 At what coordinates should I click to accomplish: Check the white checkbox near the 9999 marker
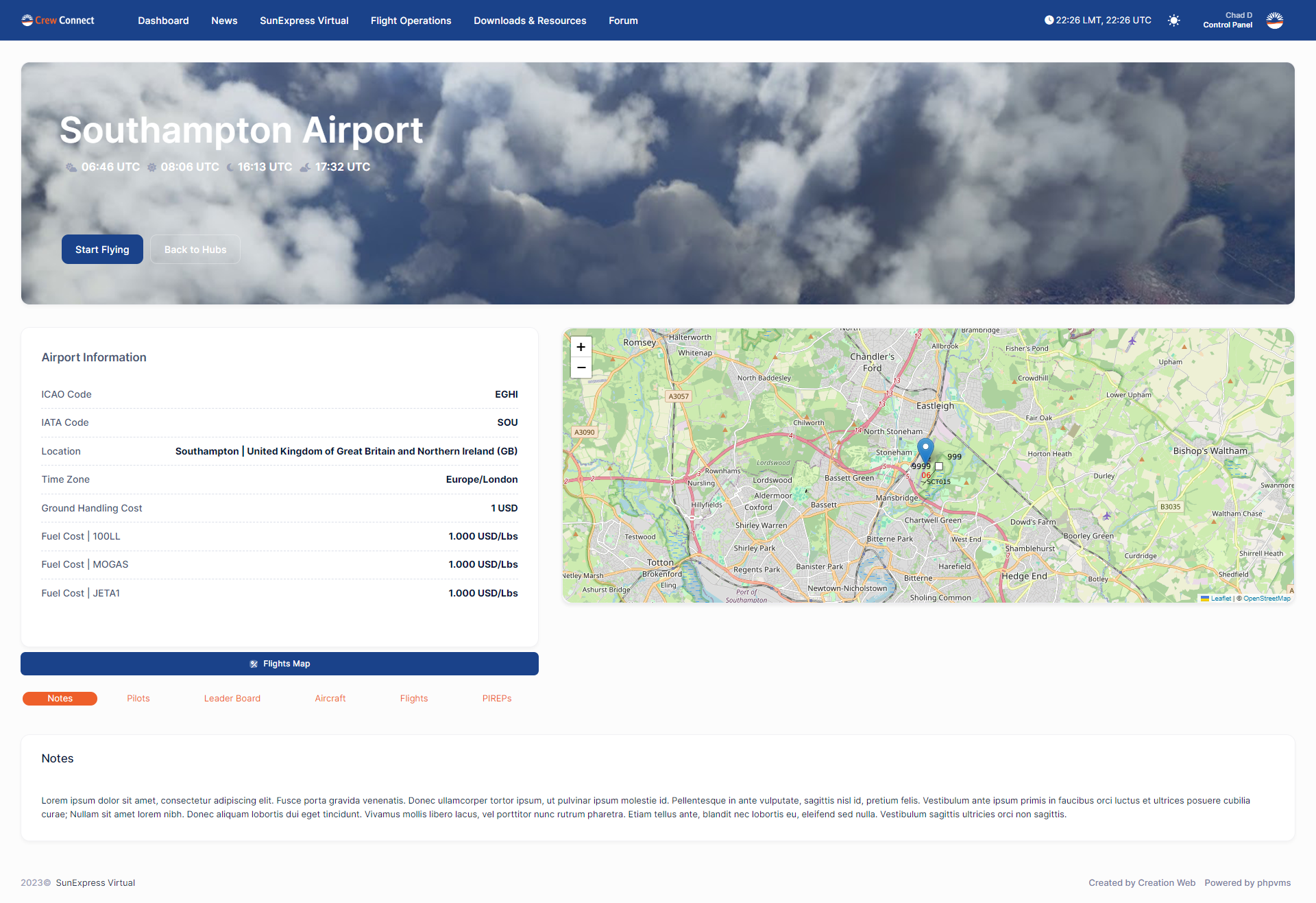(939, 466)
